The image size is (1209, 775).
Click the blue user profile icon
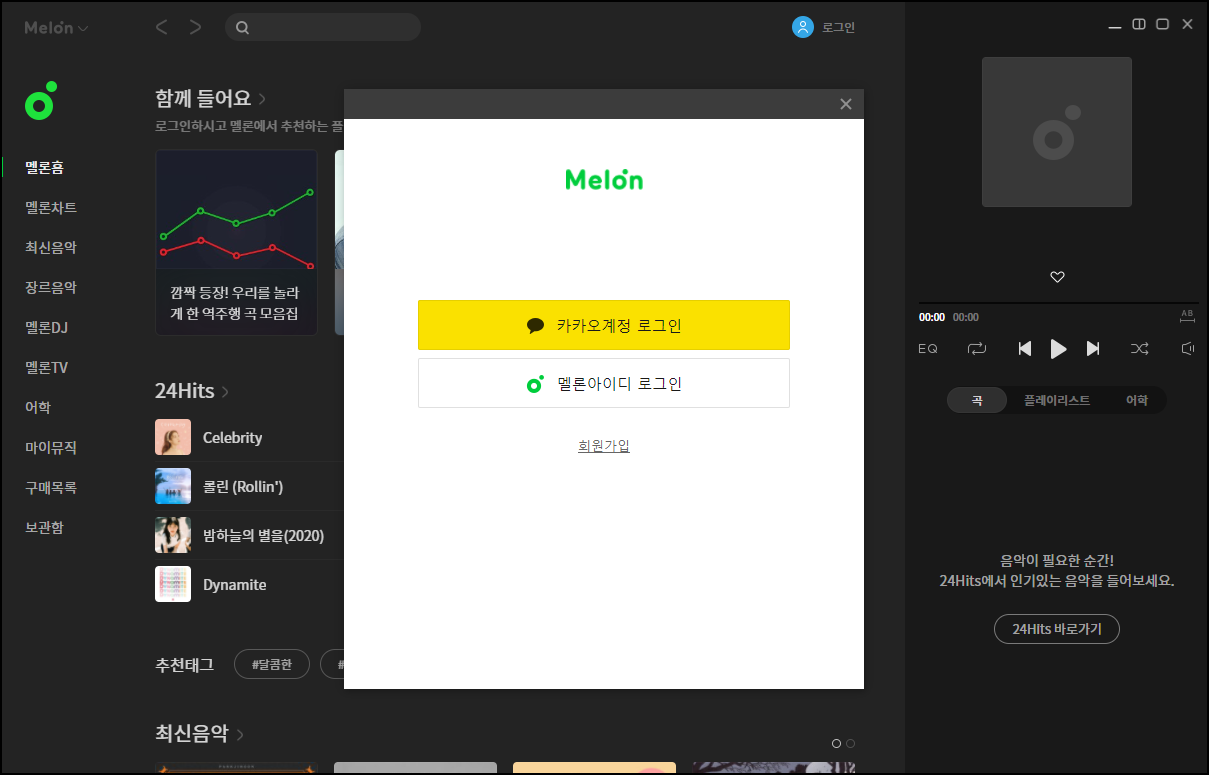coord(802,27)
